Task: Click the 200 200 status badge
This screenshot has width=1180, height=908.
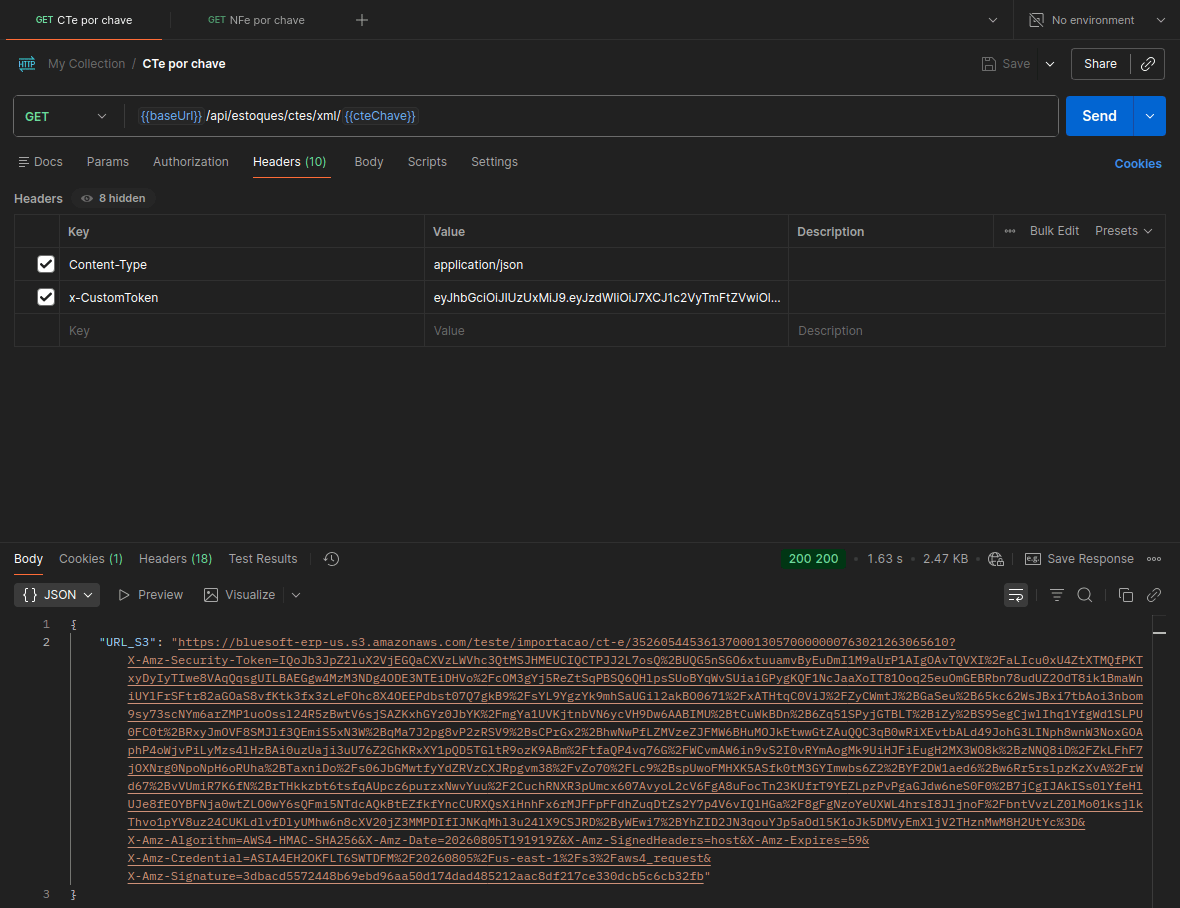Action: coord(813,559)
